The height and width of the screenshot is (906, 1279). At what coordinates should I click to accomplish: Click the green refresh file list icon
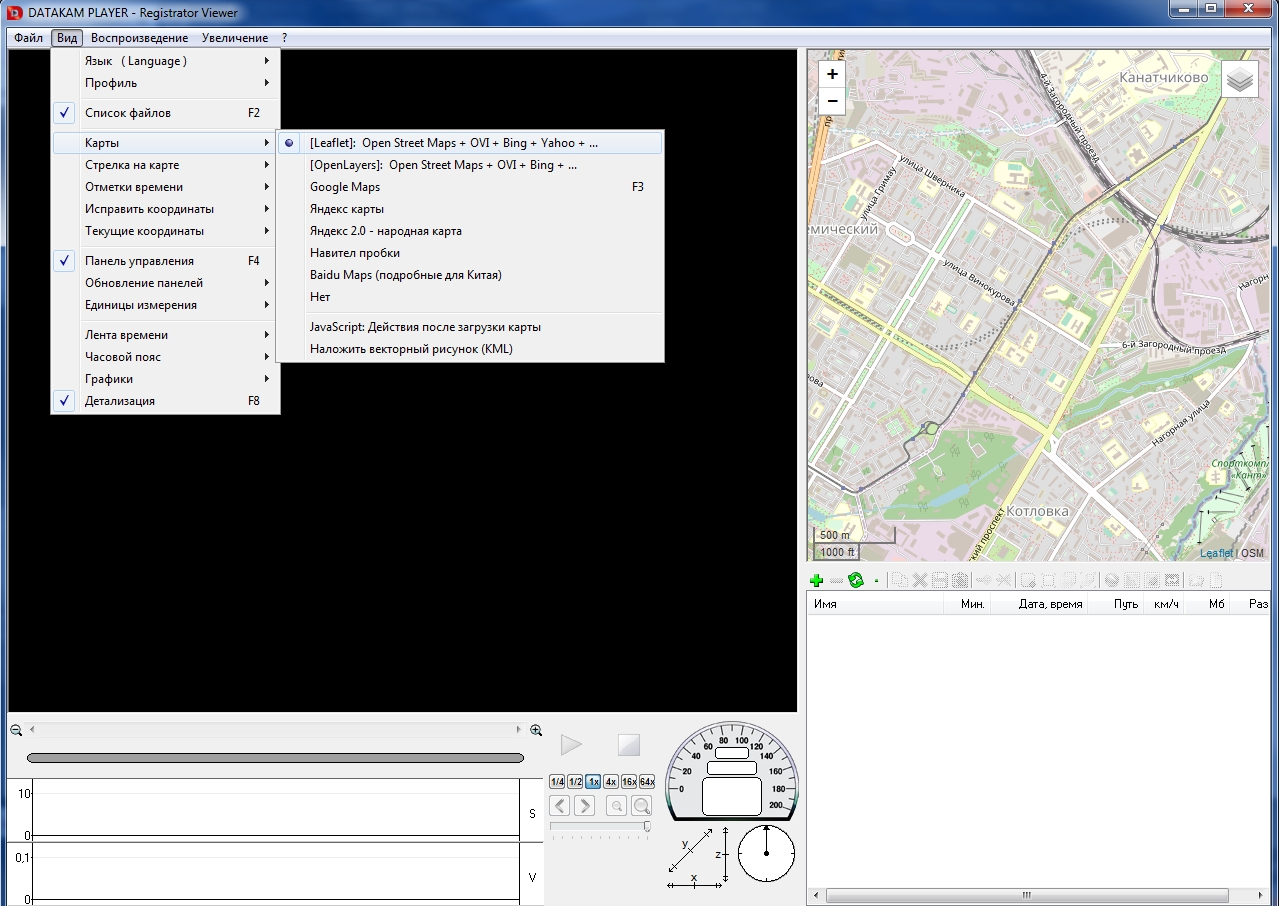[855, 580]
